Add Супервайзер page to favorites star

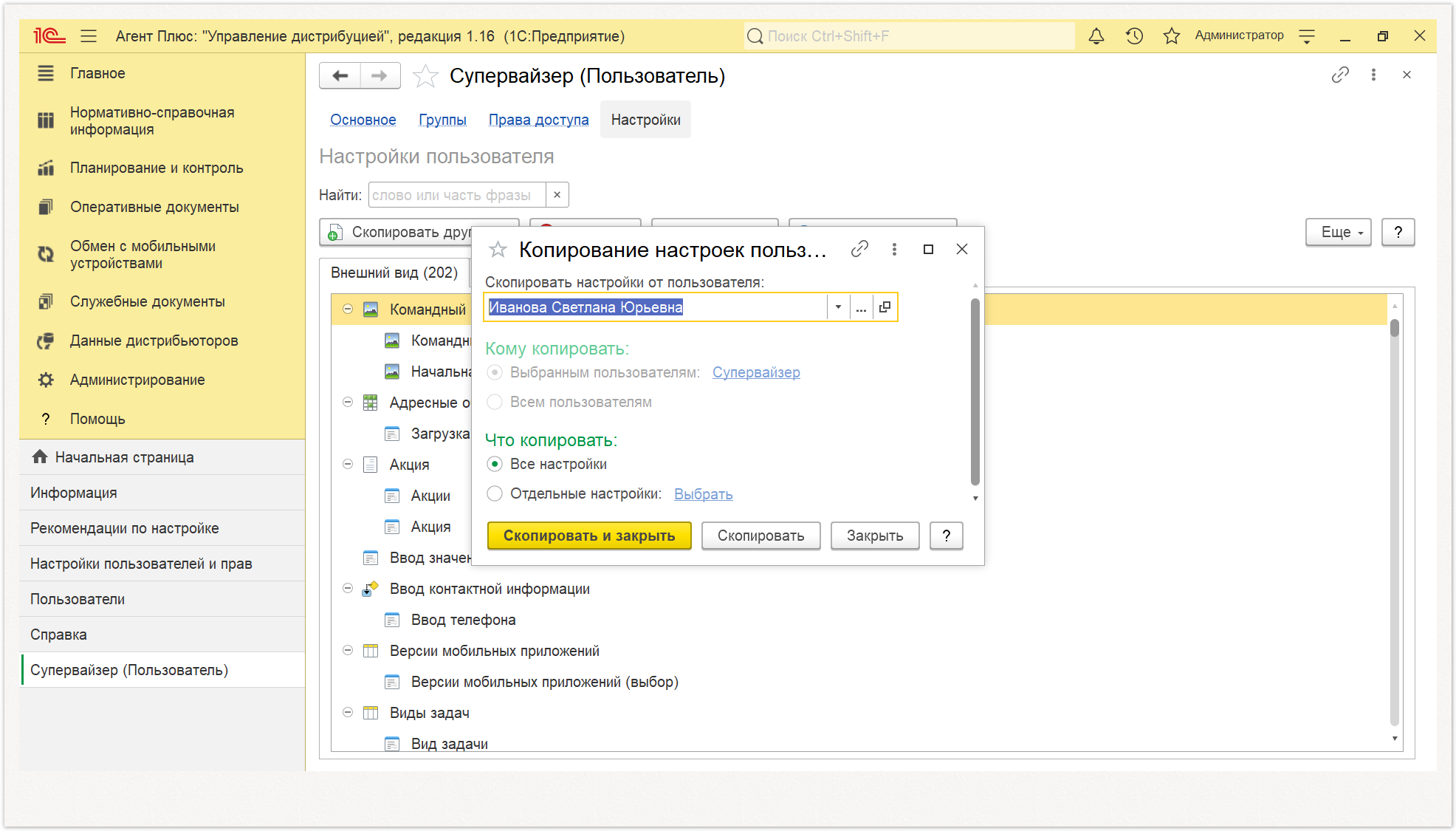tap(425, 76)
